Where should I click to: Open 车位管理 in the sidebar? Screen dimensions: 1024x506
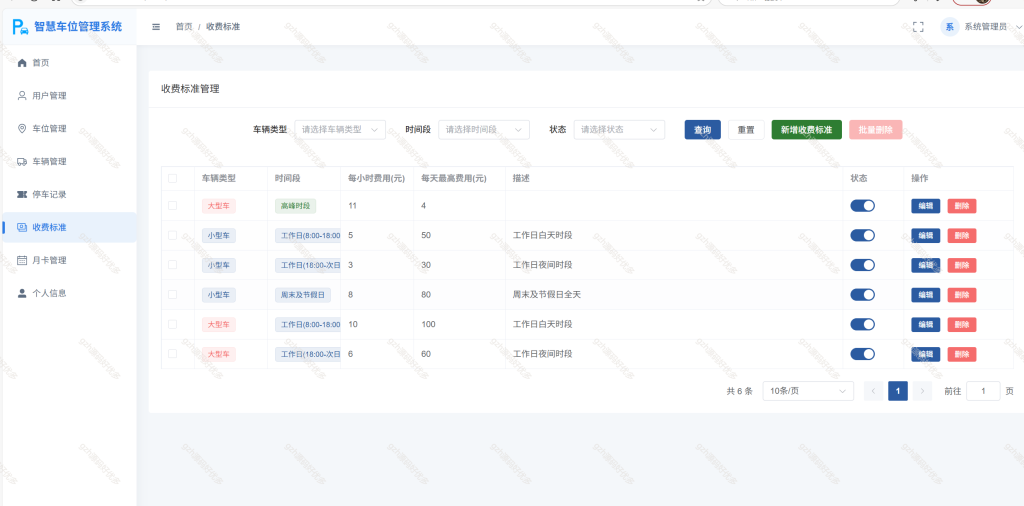pyautogui.click(x=69, y=129)
